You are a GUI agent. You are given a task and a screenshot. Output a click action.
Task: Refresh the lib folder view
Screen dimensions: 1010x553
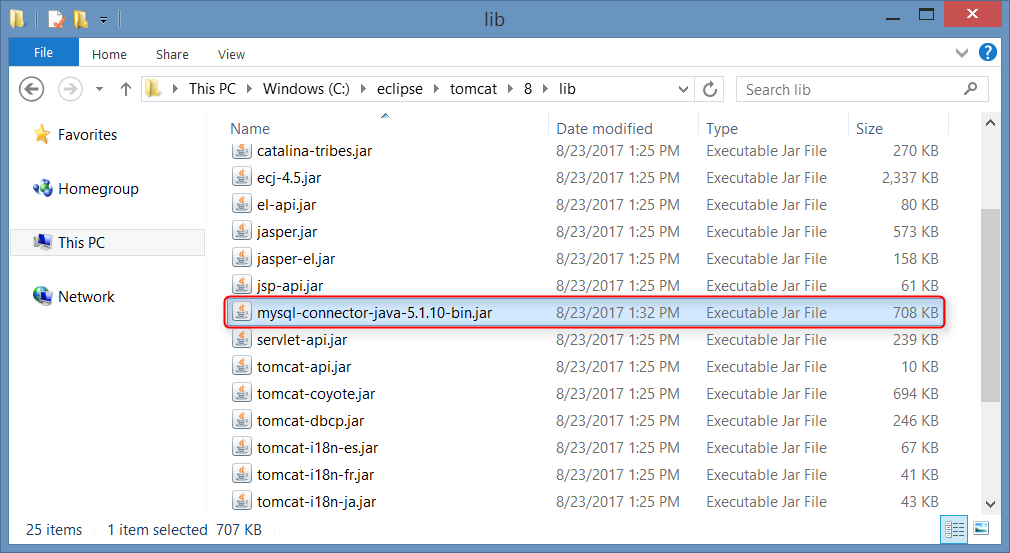pos(710,89)
